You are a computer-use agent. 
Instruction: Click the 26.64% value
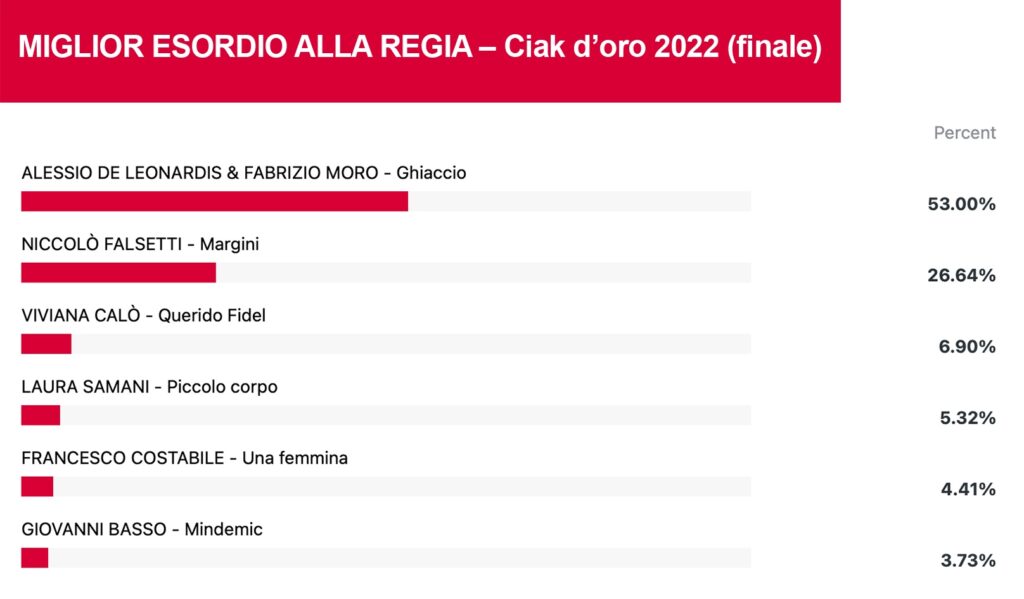[x=961, y=275]
